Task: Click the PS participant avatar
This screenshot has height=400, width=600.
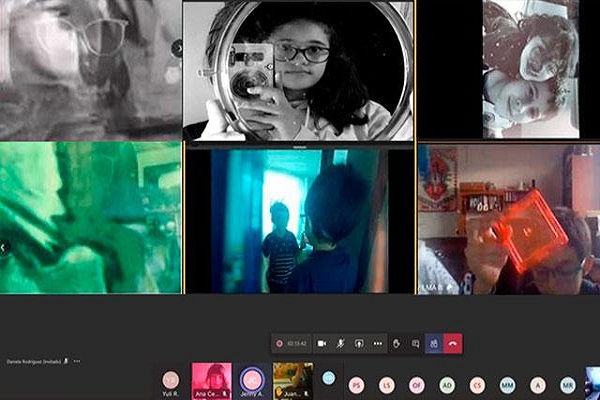Action: 357,384
